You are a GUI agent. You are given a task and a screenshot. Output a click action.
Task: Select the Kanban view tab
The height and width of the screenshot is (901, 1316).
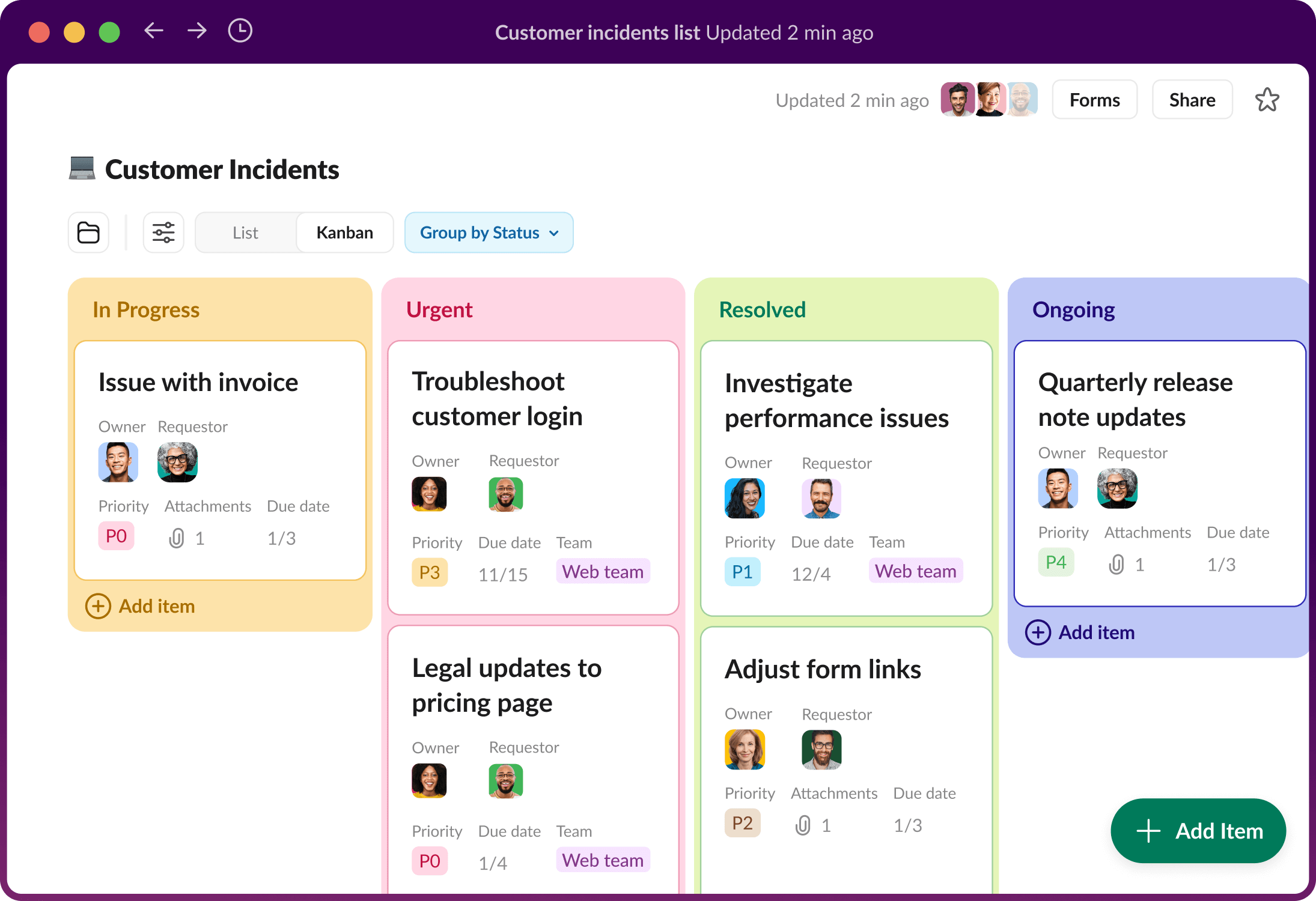(x=344, y=232)
